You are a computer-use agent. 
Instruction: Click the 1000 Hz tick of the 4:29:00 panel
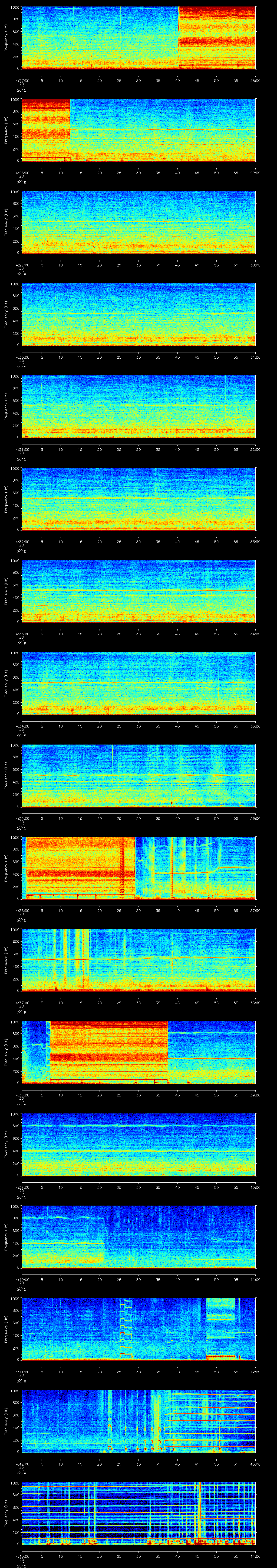click(15, 192)
